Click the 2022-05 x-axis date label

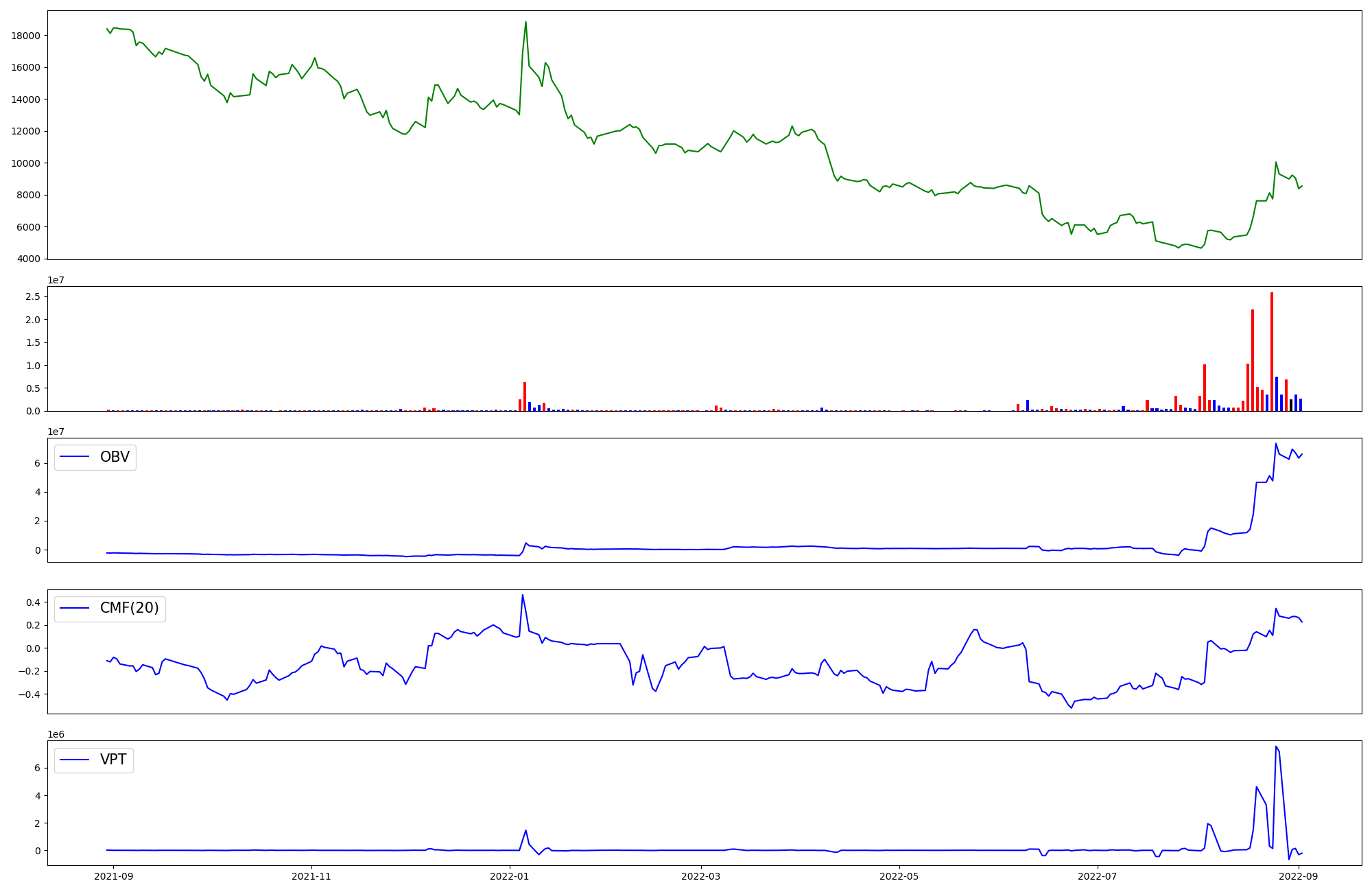[x=899, y=876]
